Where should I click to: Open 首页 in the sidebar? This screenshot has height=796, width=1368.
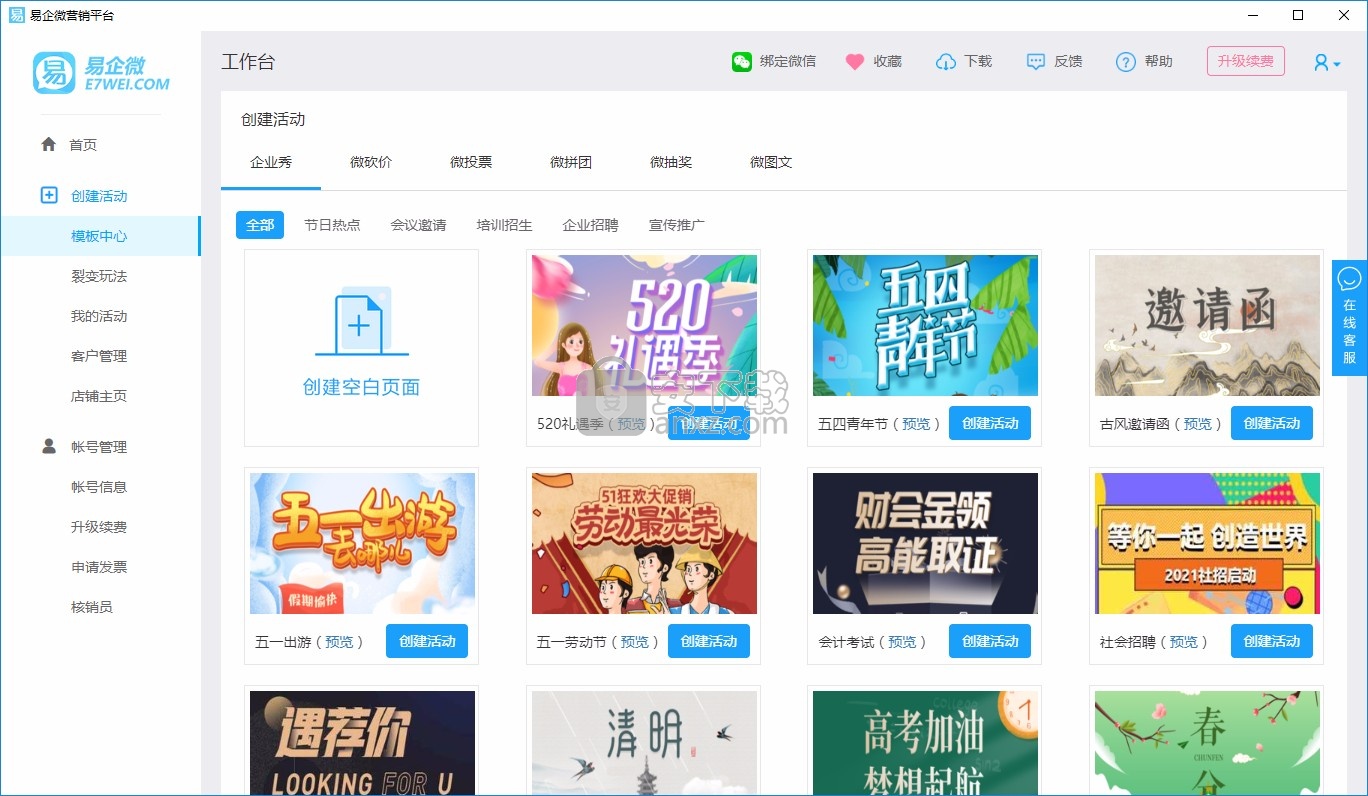pyautogui.click(x=83, y=145)
